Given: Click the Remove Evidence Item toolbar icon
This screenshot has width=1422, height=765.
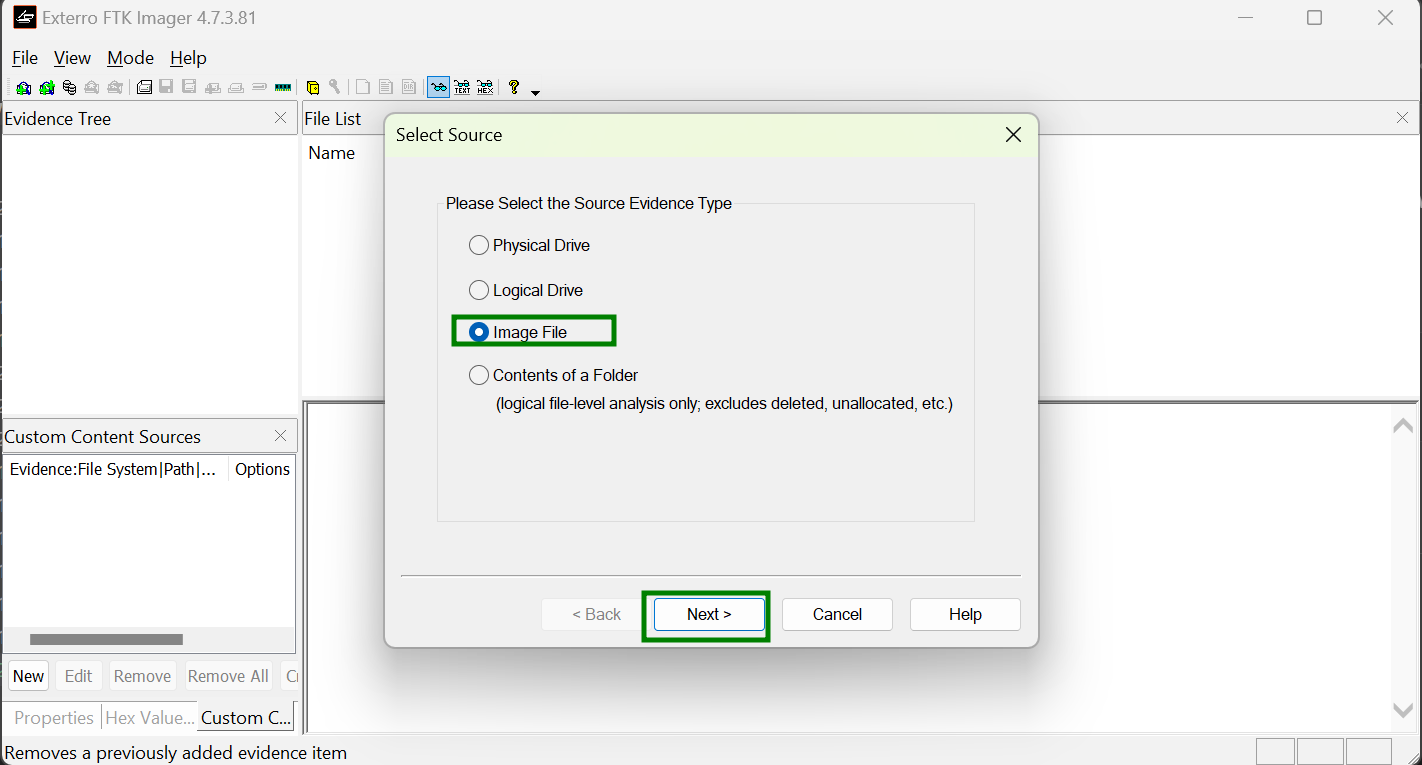Looking at the screenshot, I should click(x=92, y=88).
